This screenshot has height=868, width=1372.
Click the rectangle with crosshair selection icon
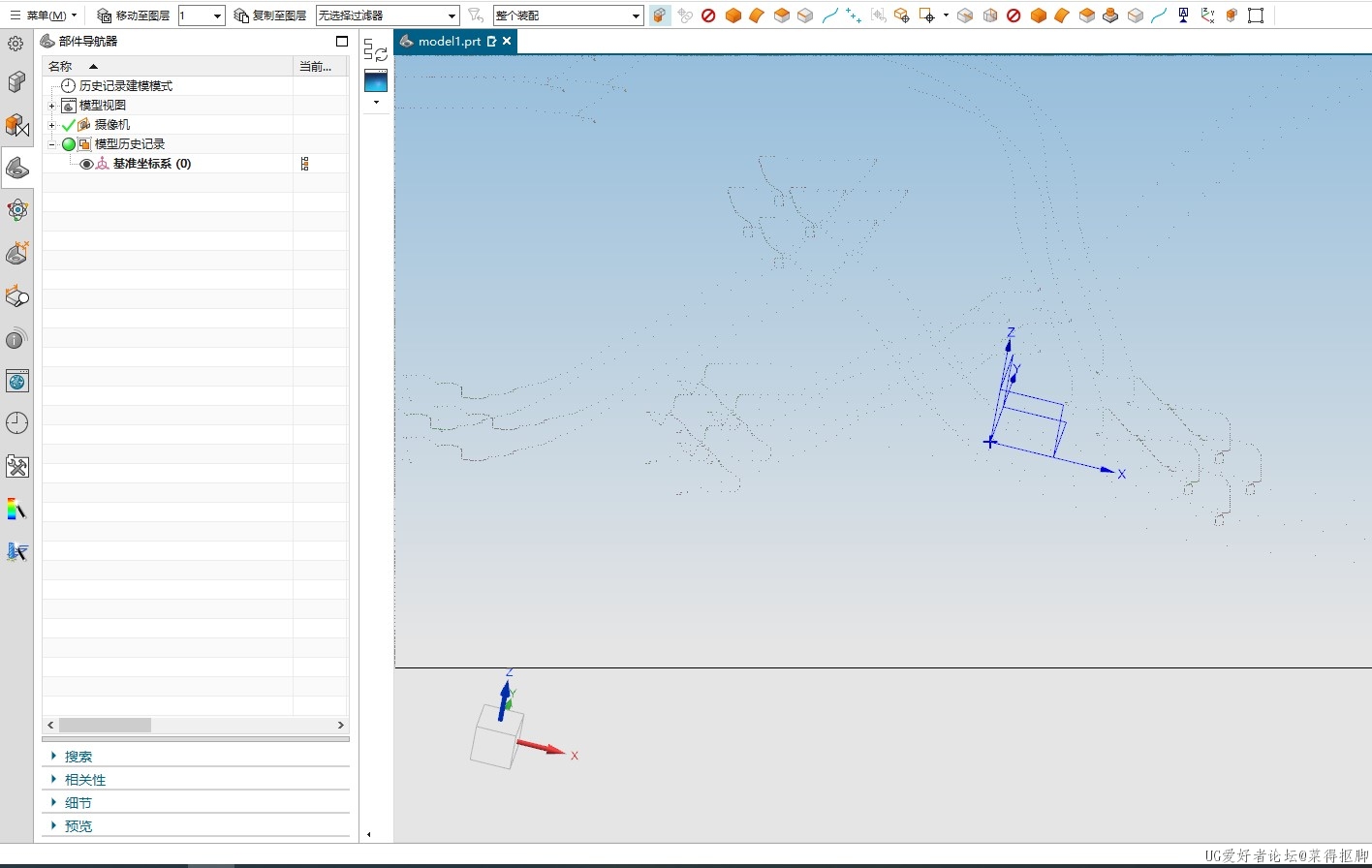tap(927, 15)
